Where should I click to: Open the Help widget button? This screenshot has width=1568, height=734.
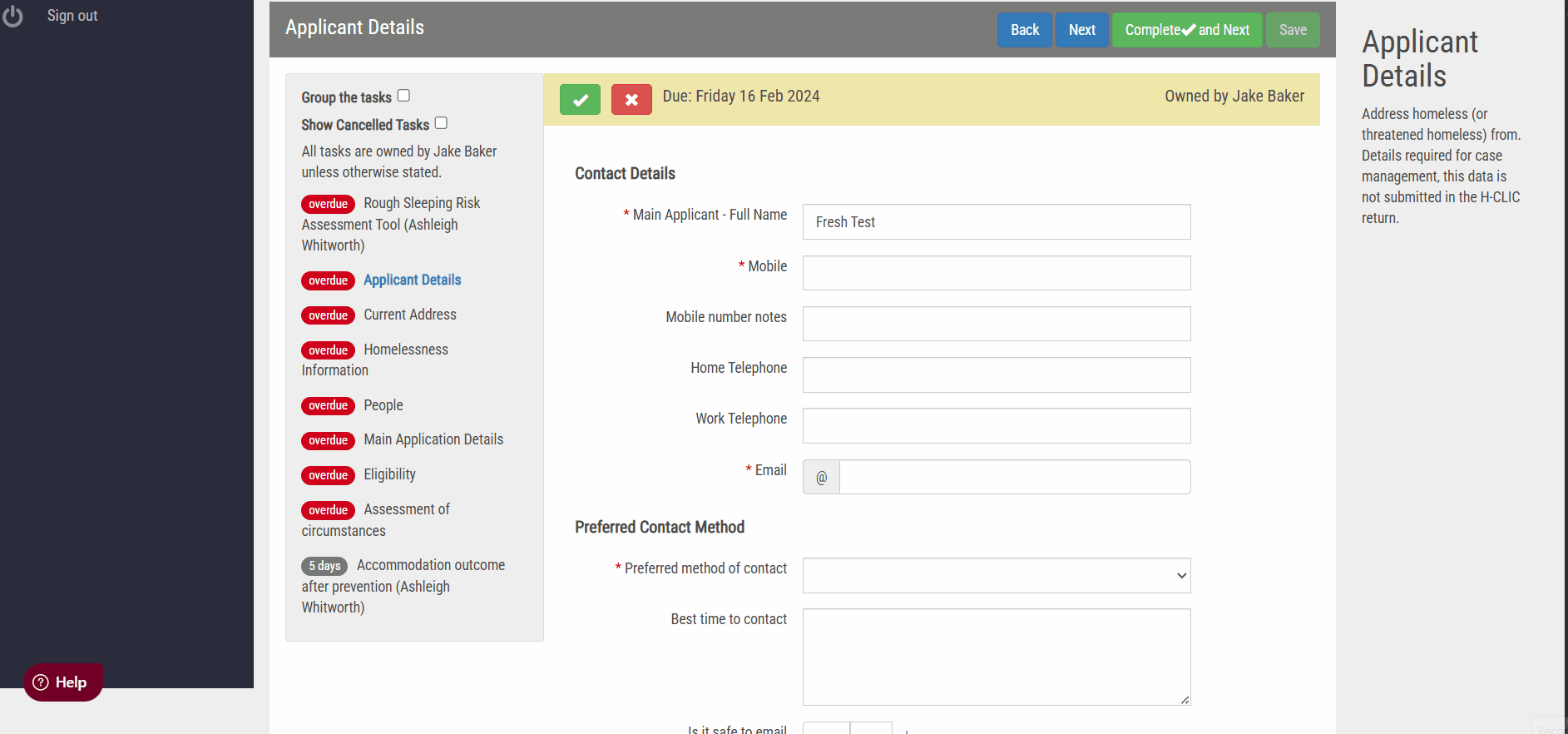click(62, 682)
